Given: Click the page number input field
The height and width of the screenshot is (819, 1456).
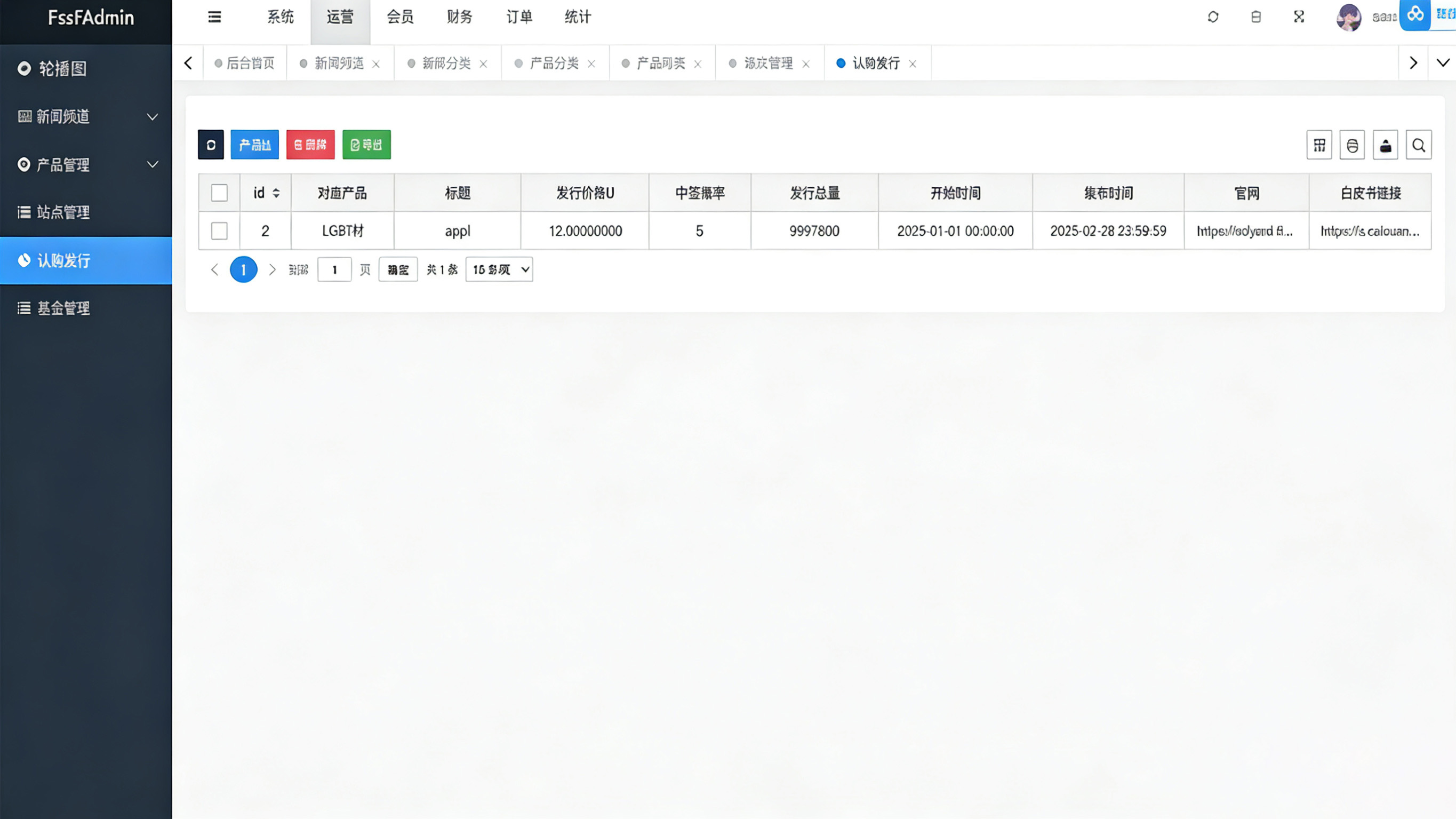Looking at the screenshot, I should coord(334,270).
